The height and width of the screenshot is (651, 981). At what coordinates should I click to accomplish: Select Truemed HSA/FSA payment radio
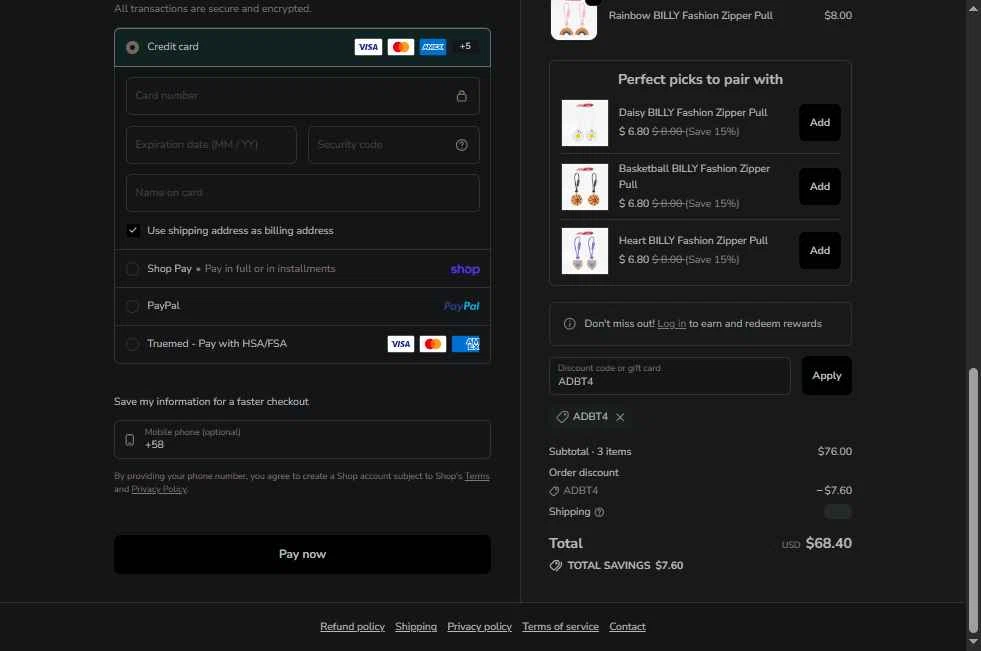[x=132, y=344]
